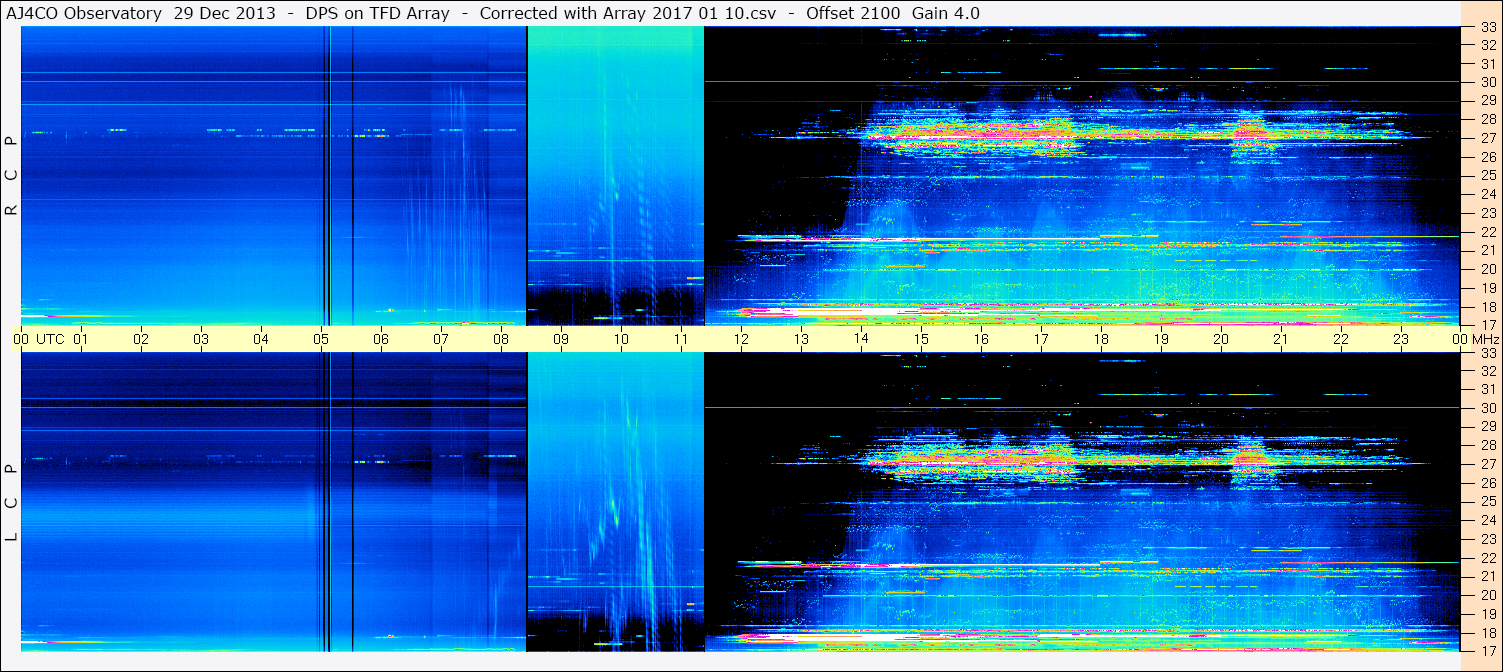
Task: Select the 05 hour mark on time axis
Action: click(x=321, y=339)
